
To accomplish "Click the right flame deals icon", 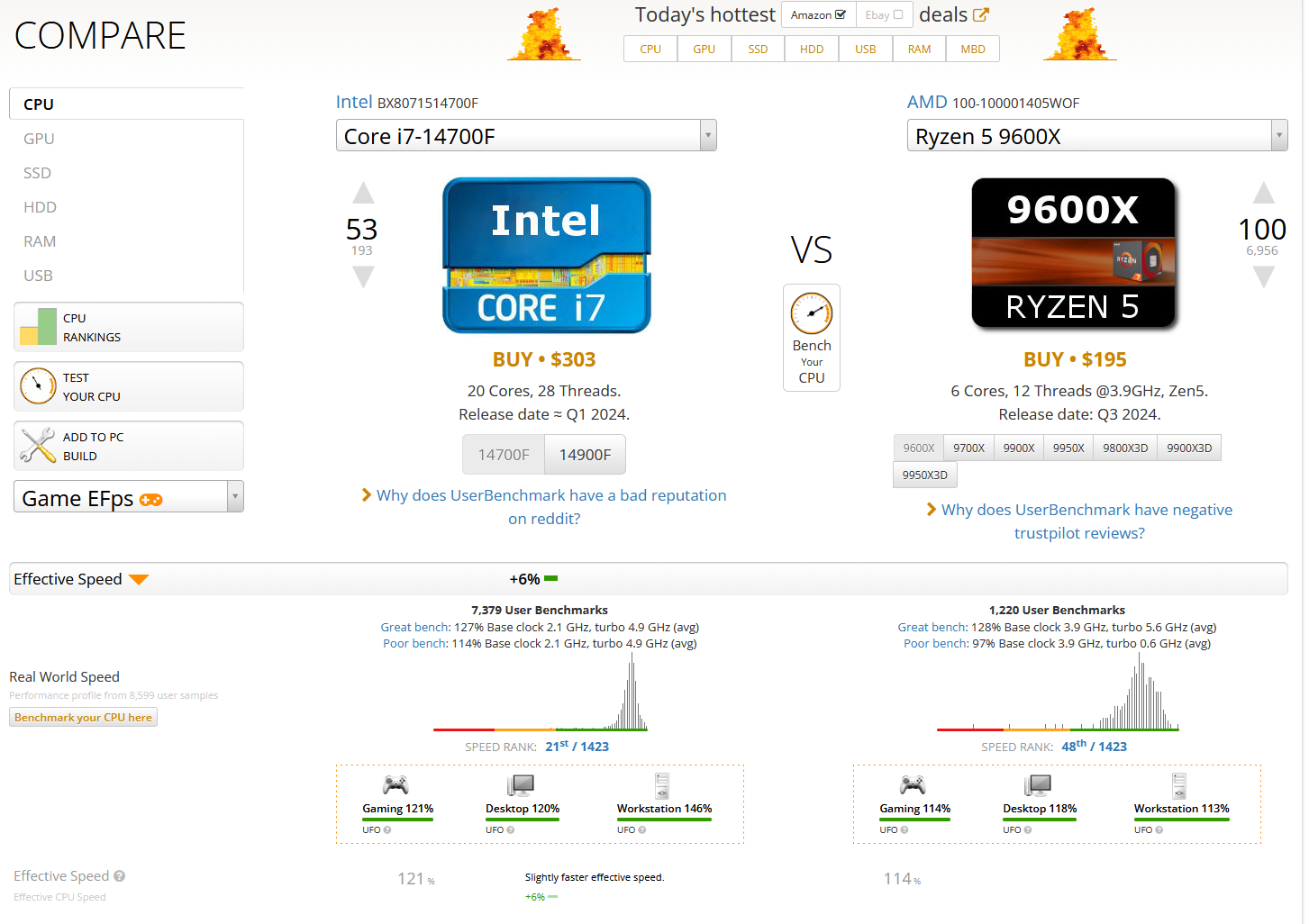I will click(1079, 34).
